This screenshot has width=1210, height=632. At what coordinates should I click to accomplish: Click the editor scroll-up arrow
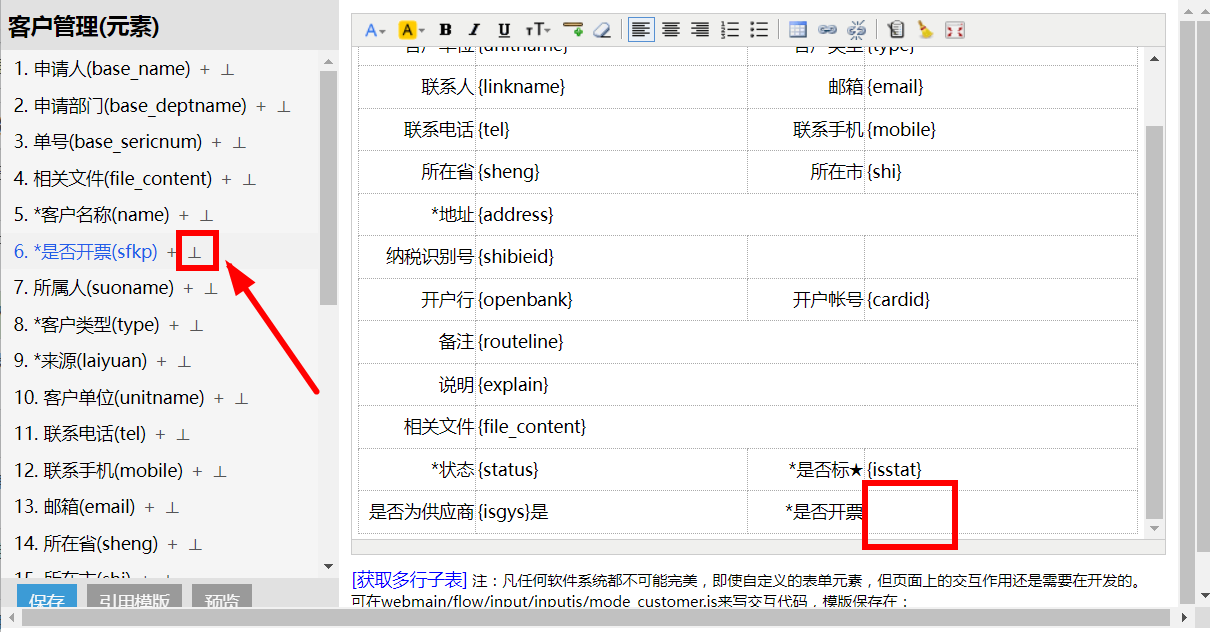[1155, 58]
